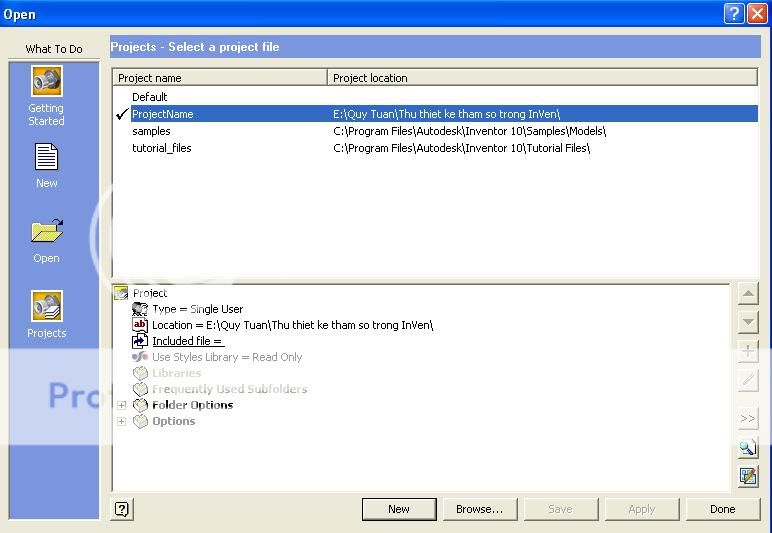This screenshot has width=772, height=533.
Task: Go to the Projects icon in sidebar
Action: (47, 306)
